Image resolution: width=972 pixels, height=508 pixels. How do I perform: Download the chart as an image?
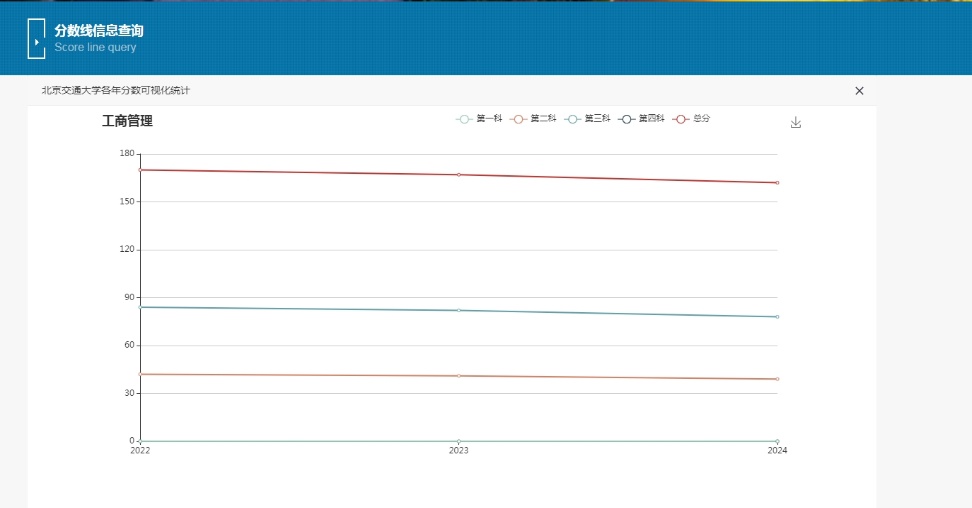coord(796,122)
